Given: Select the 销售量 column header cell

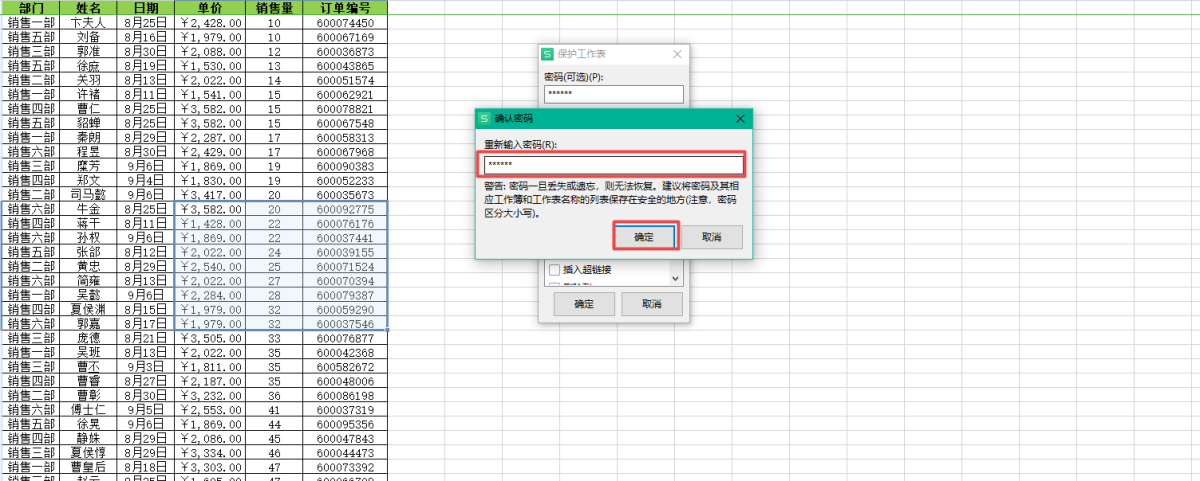Looking at the screenshot, I should click(x=274, y=7).
